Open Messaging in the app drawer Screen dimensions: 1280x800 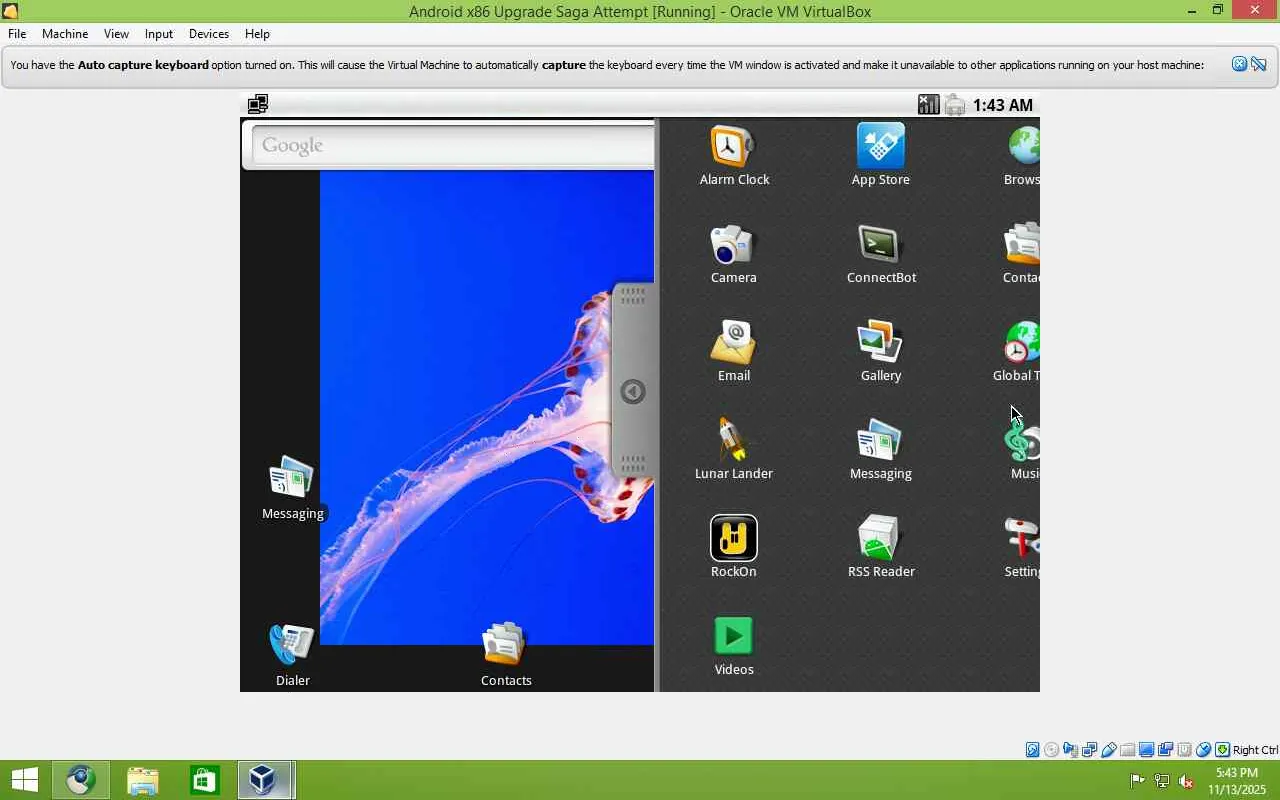[880, 450]
